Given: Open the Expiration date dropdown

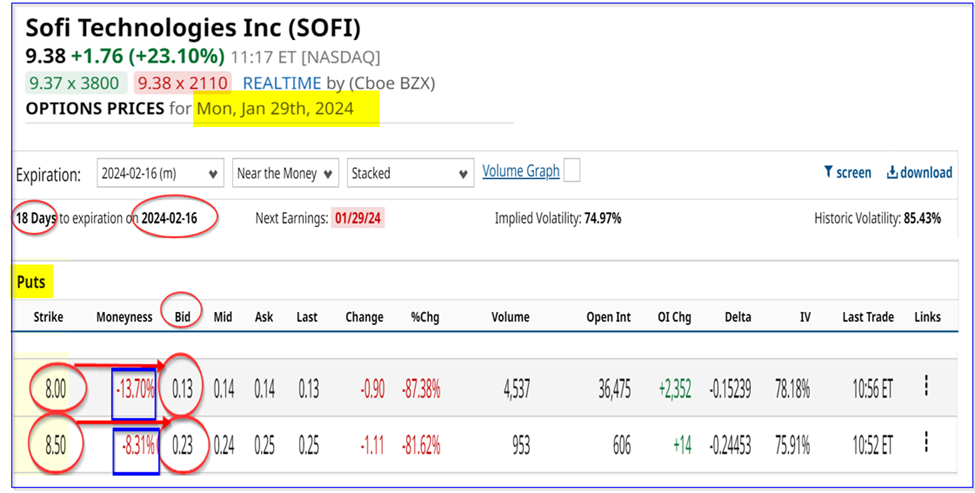Looking at the screenshot, I should pos(160,173).
